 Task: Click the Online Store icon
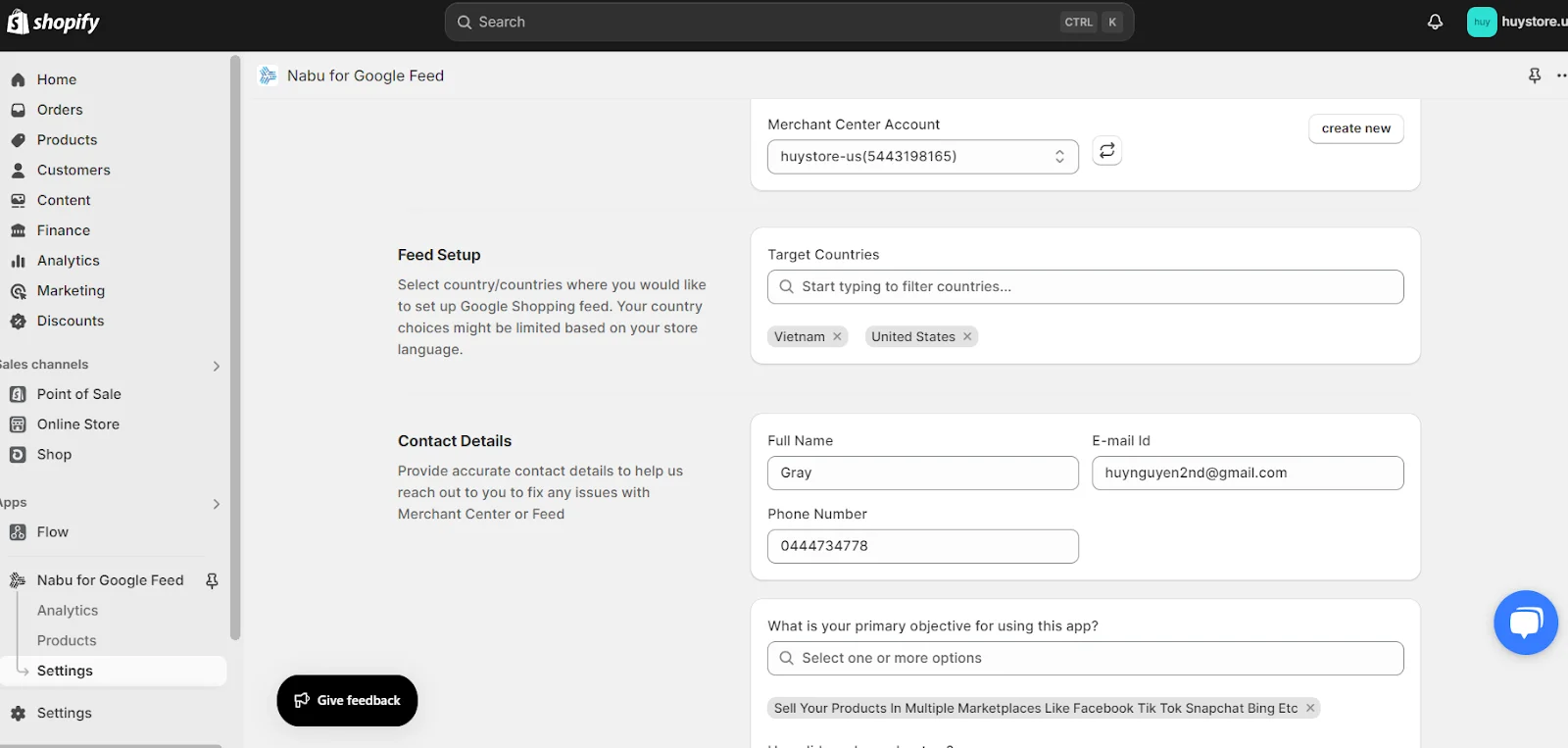click(18, 424)
